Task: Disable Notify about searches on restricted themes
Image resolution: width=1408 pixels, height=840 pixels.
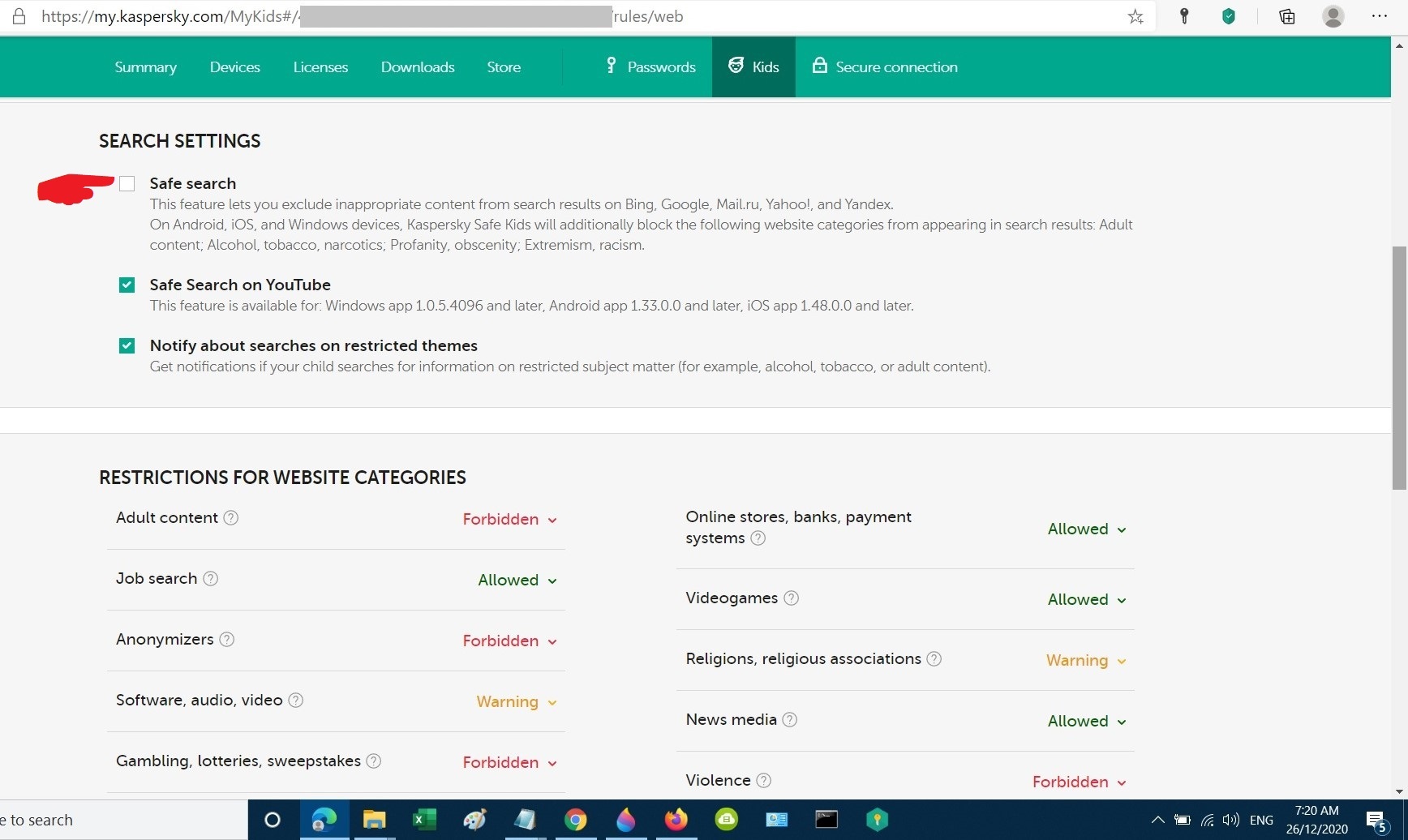Action: 127,345
